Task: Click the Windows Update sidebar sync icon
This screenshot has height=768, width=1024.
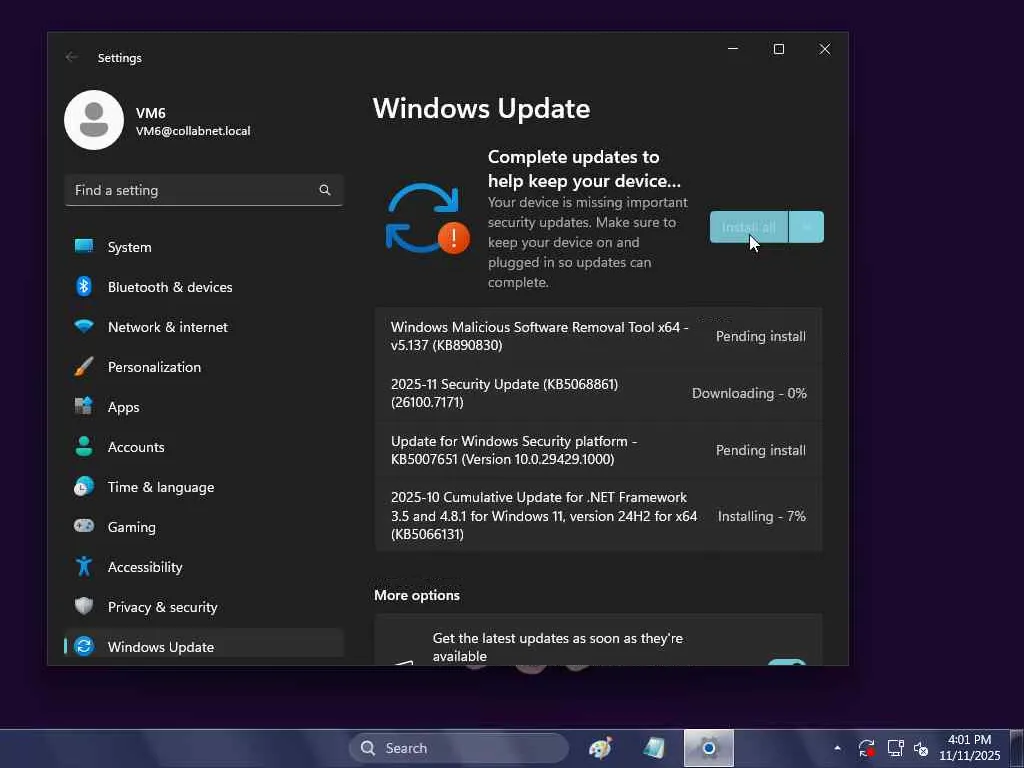Action: pyautogui.click(x=84, y=646)
